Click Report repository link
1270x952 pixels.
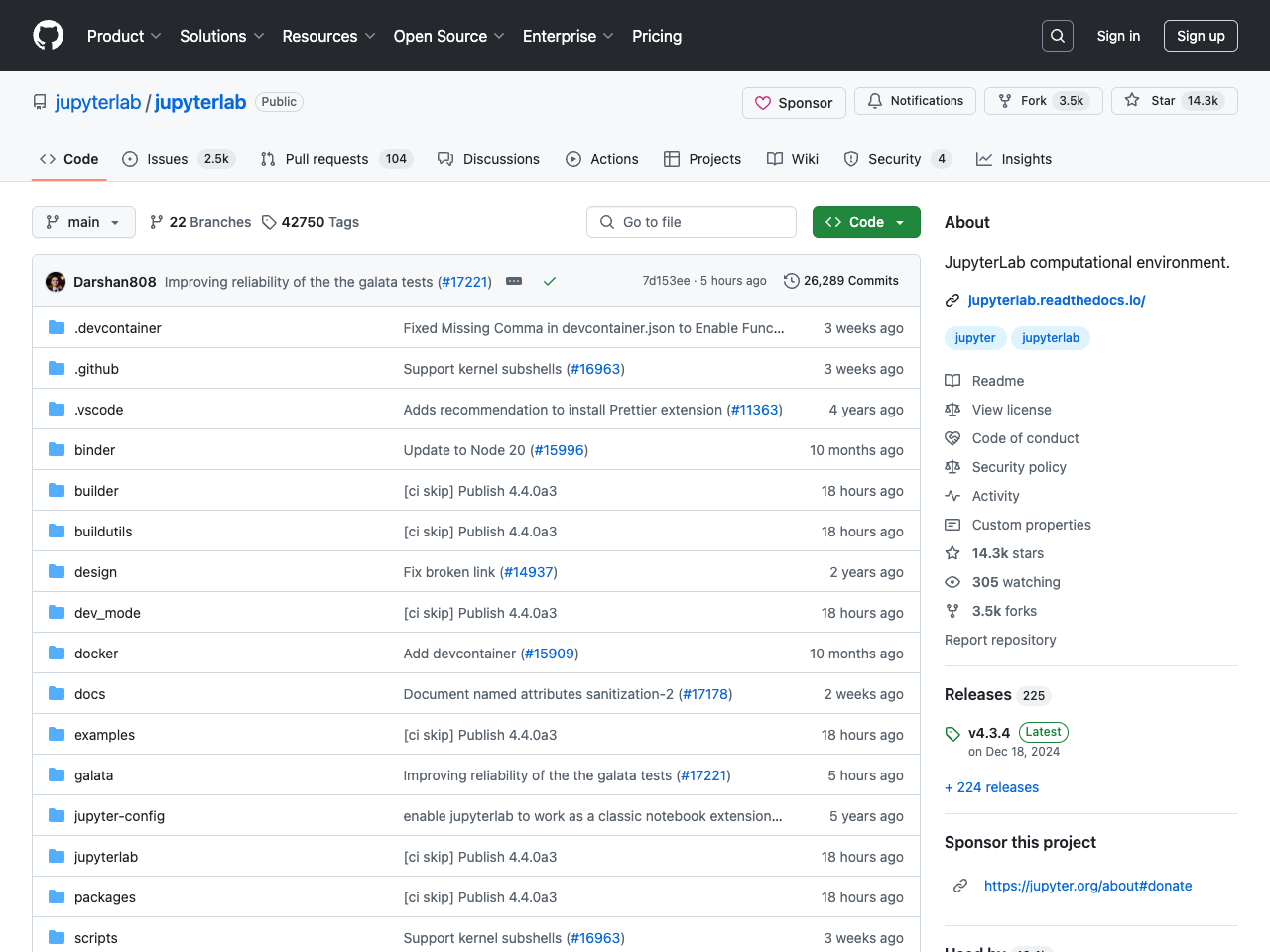coord(1000,640)
